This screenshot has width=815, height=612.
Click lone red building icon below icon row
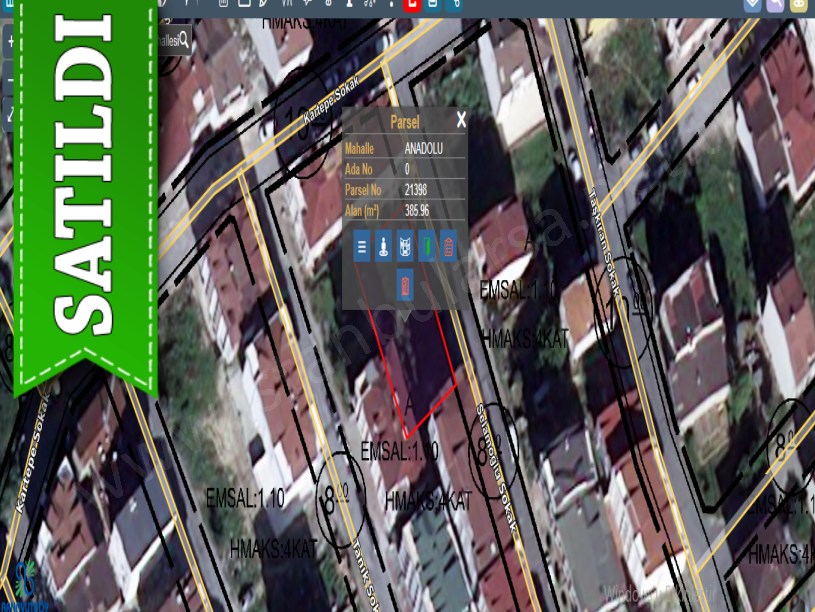(x=405, y=285)
